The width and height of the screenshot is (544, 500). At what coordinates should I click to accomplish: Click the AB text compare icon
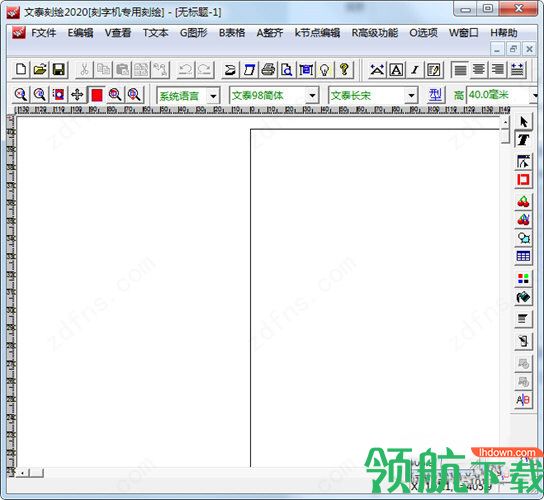tap(523, 400)
